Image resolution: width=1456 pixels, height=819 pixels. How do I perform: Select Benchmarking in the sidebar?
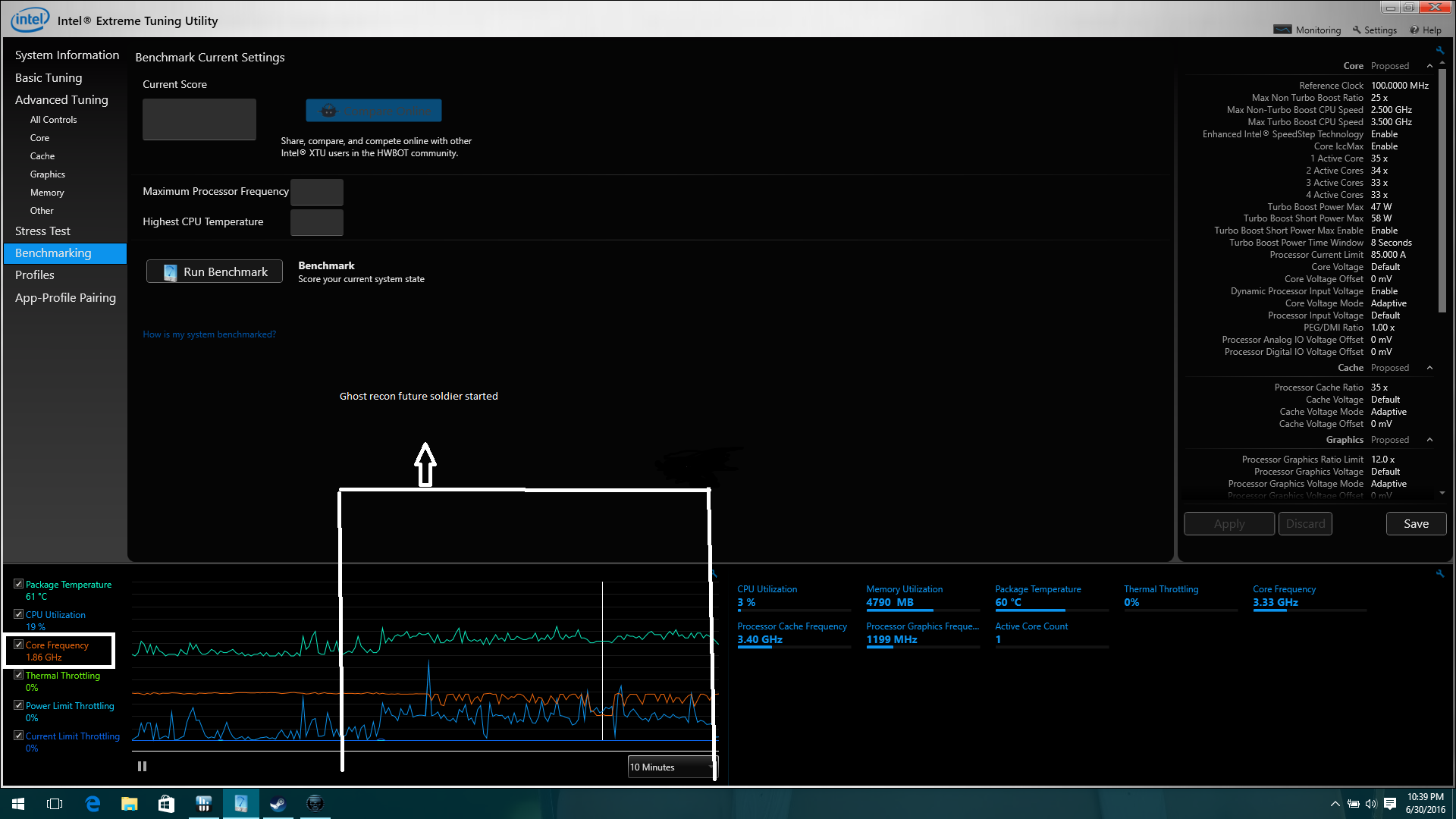[65, 253]
